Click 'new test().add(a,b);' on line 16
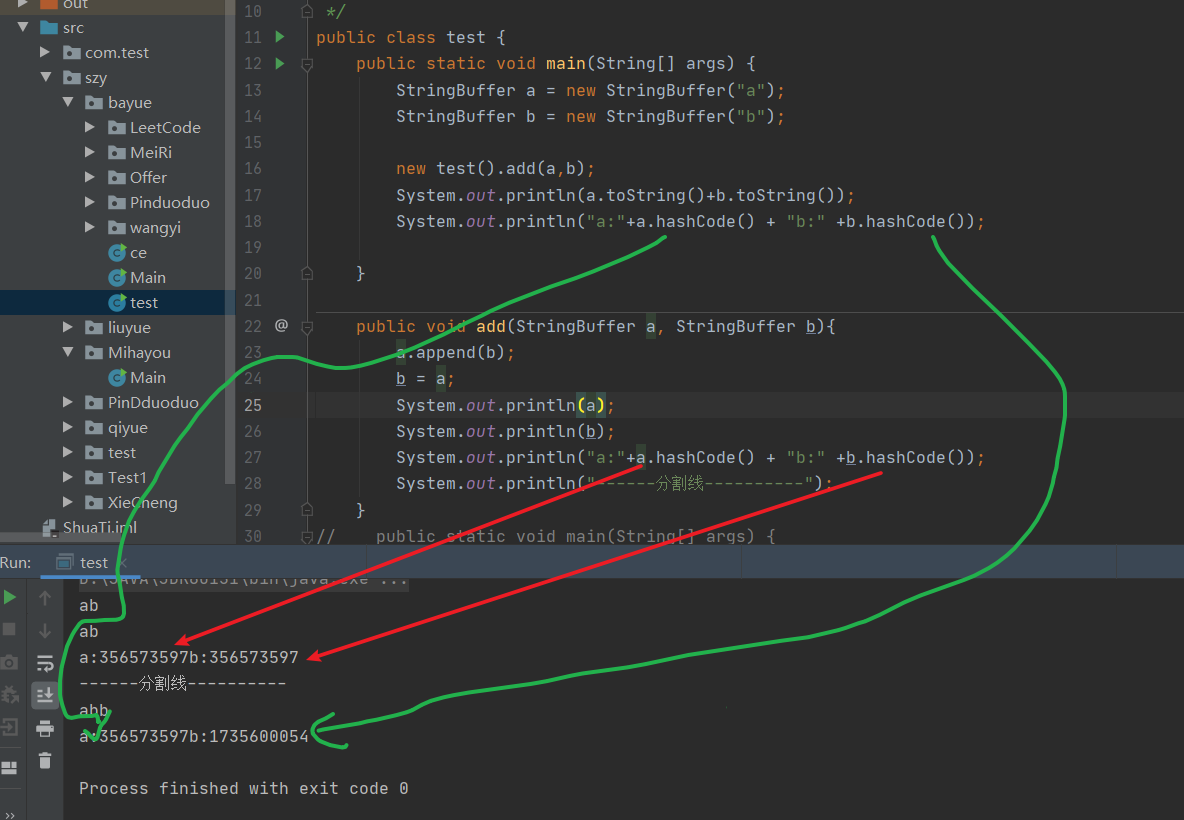 (x=495, y=168)
